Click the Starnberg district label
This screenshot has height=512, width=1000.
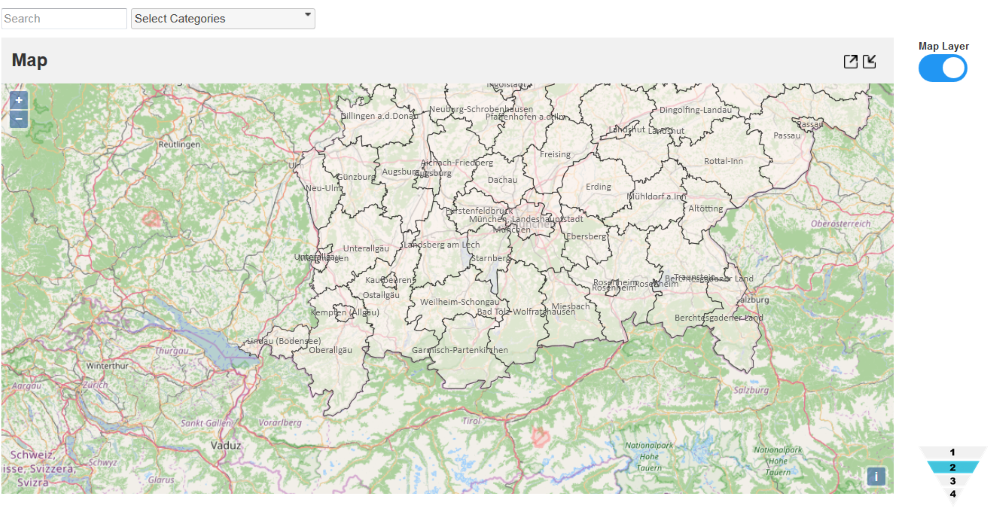[490, 258]
